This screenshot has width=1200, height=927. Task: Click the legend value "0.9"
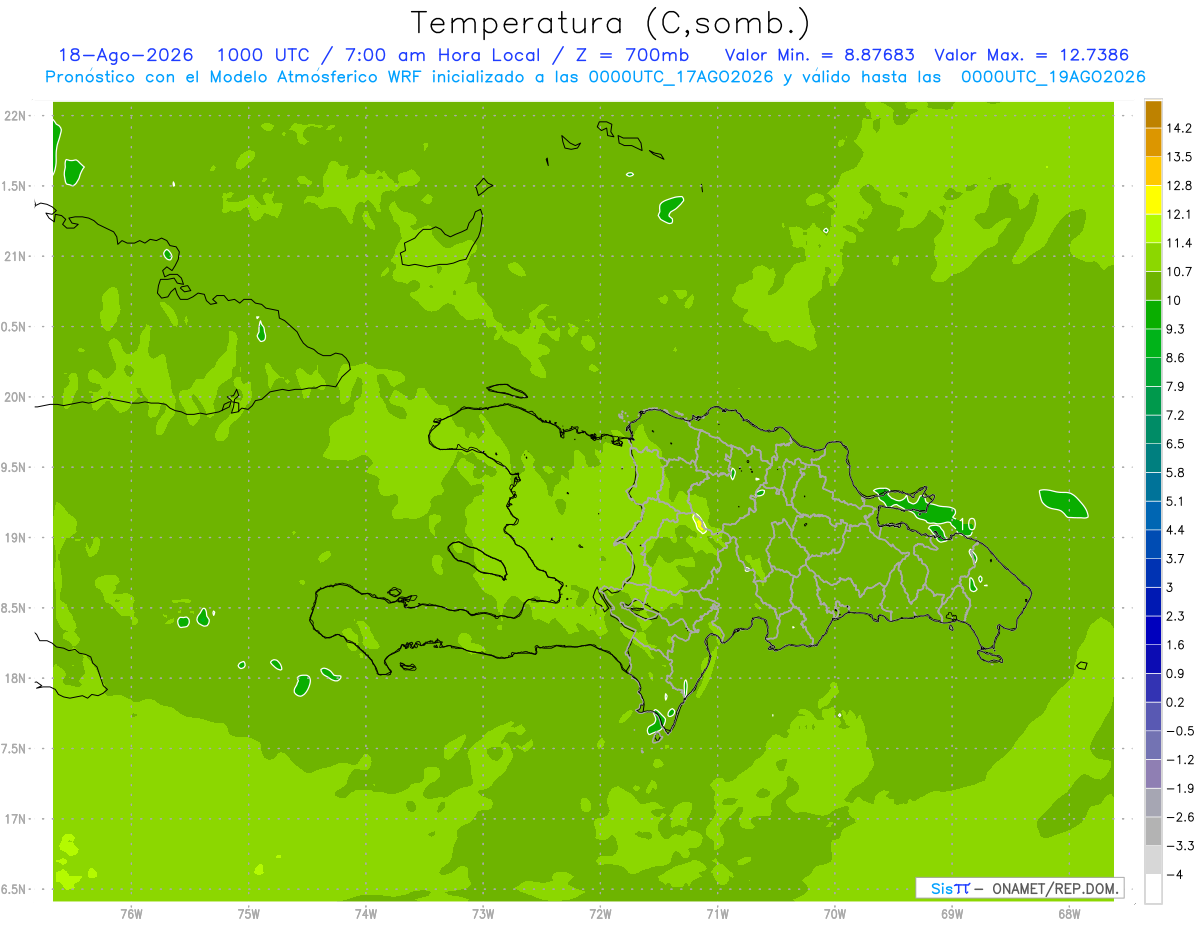point(1175,673)
